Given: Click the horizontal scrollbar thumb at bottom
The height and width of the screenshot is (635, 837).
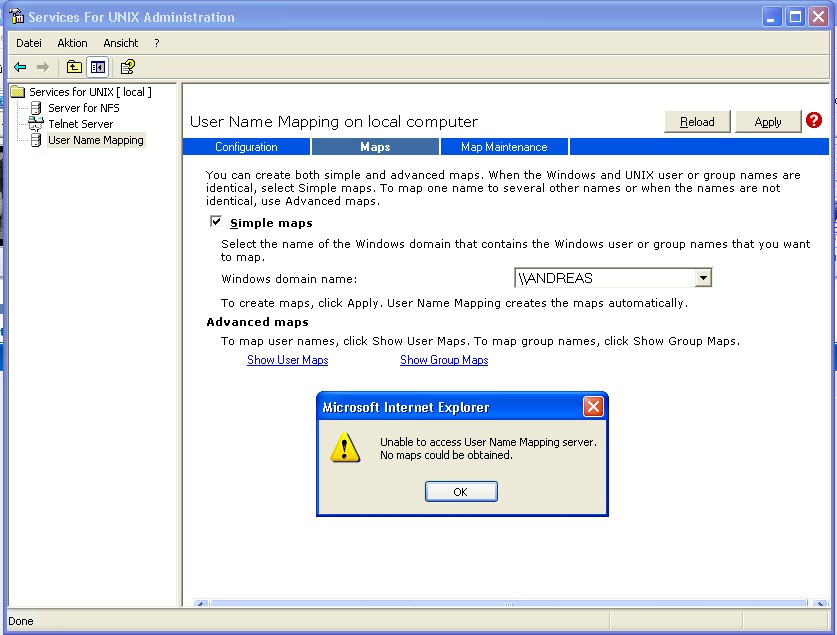Looking at the screenshot, I should click(x=509, y=604).
